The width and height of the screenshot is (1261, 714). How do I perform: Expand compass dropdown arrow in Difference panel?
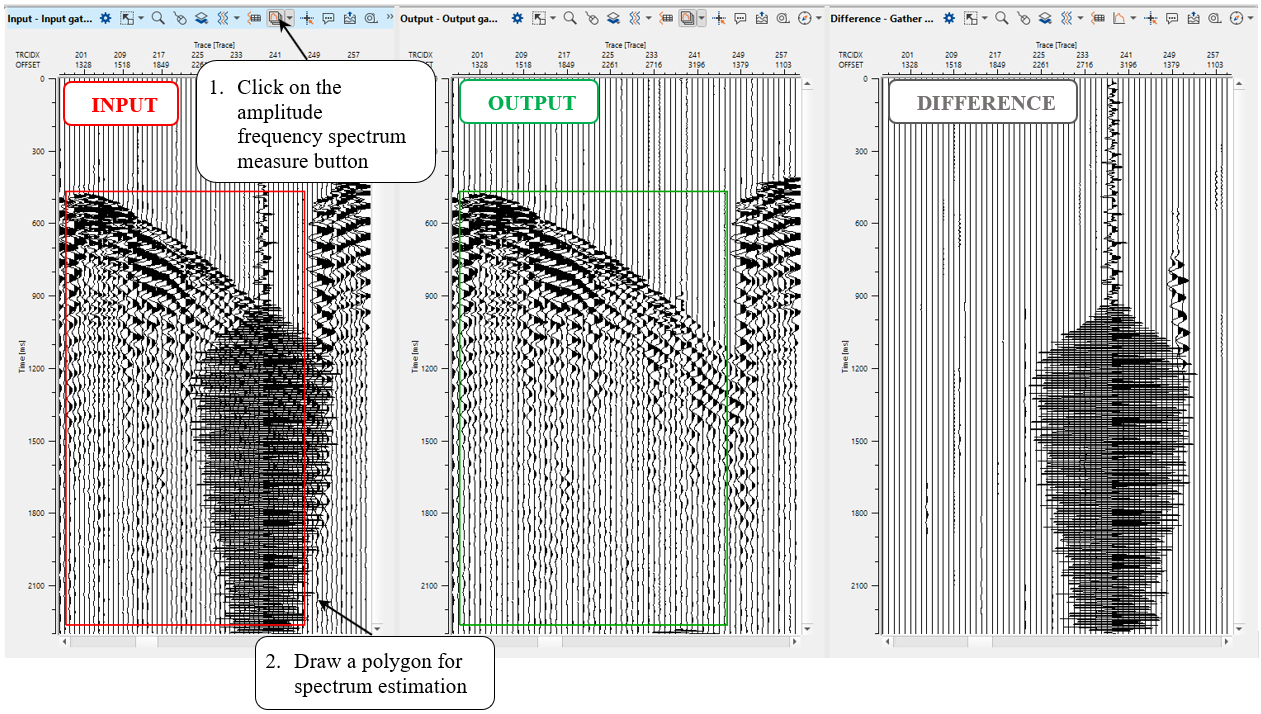click(1252, 18)
